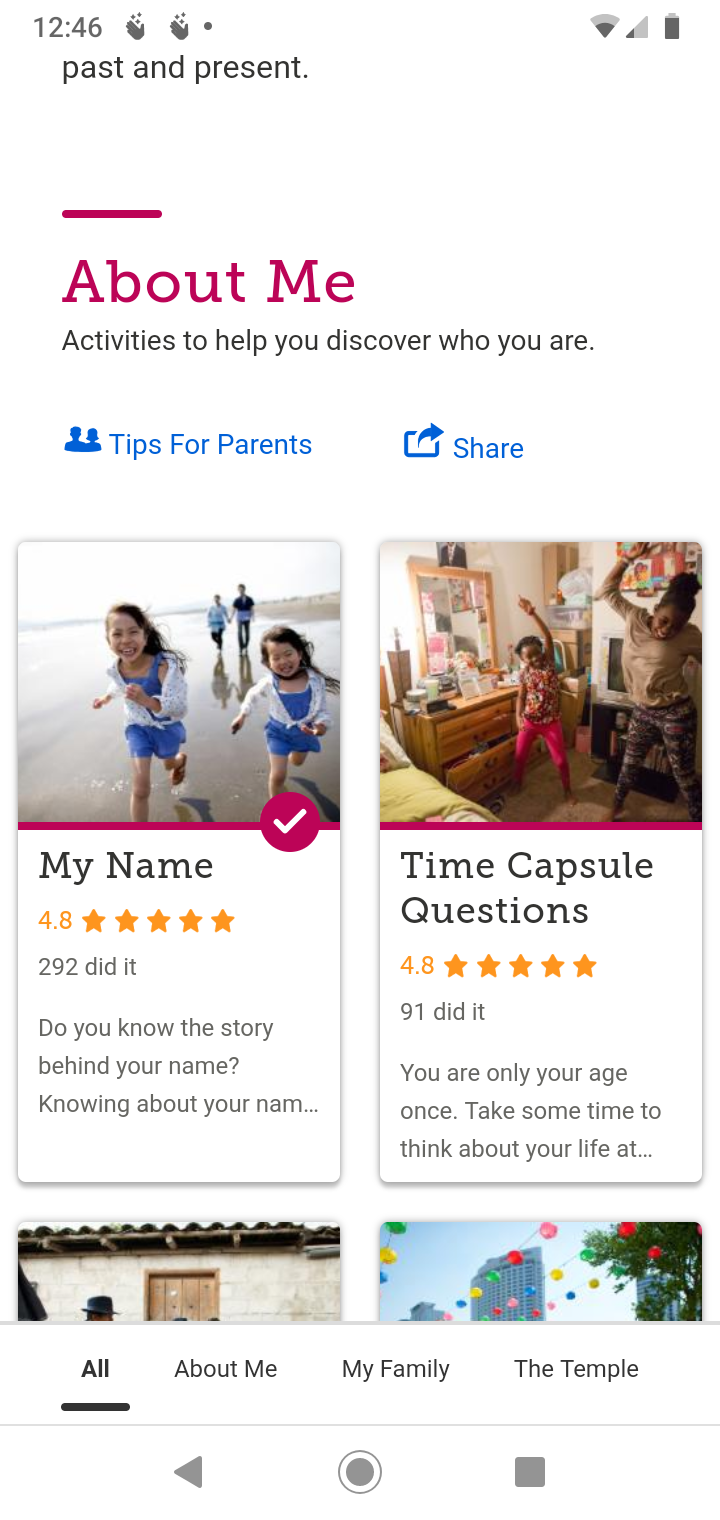Viewport: 720px width, 1520px height.
Task: Switch to the My Family tab
Action: (396, 1369)
